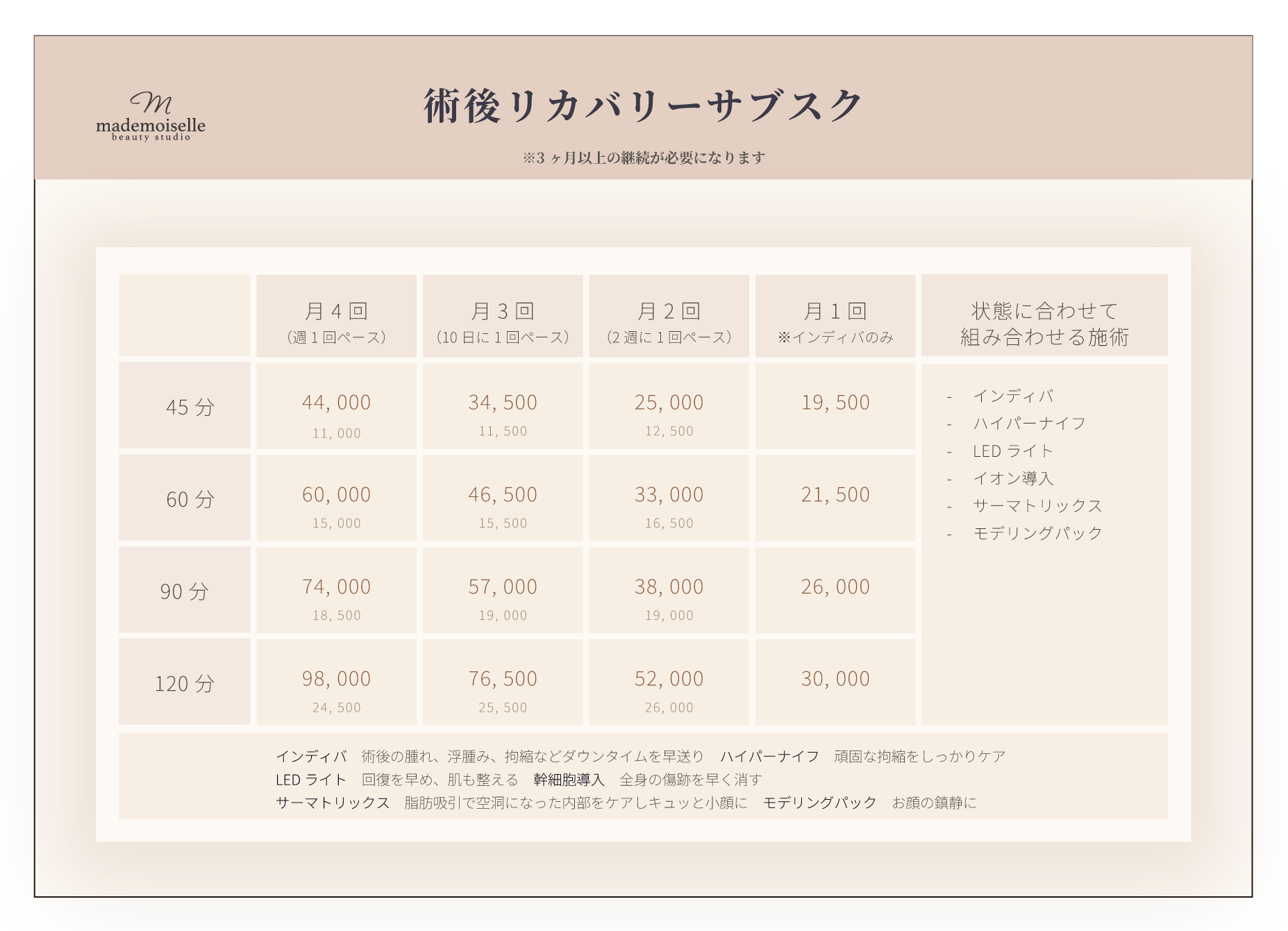Select the 月4回 column header
This screenshot has width=1288, height=931.
click(x=336, y=317)
